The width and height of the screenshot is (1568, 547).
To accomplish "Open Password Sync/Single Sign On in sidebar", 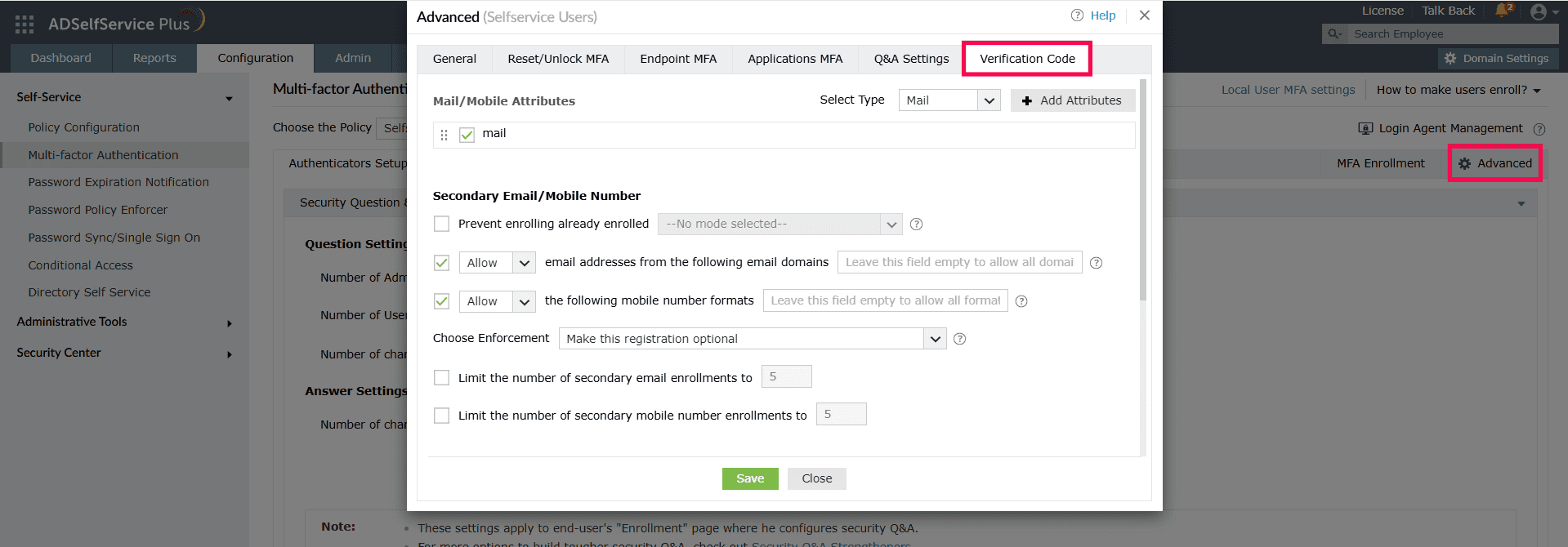I will (114, 238).
